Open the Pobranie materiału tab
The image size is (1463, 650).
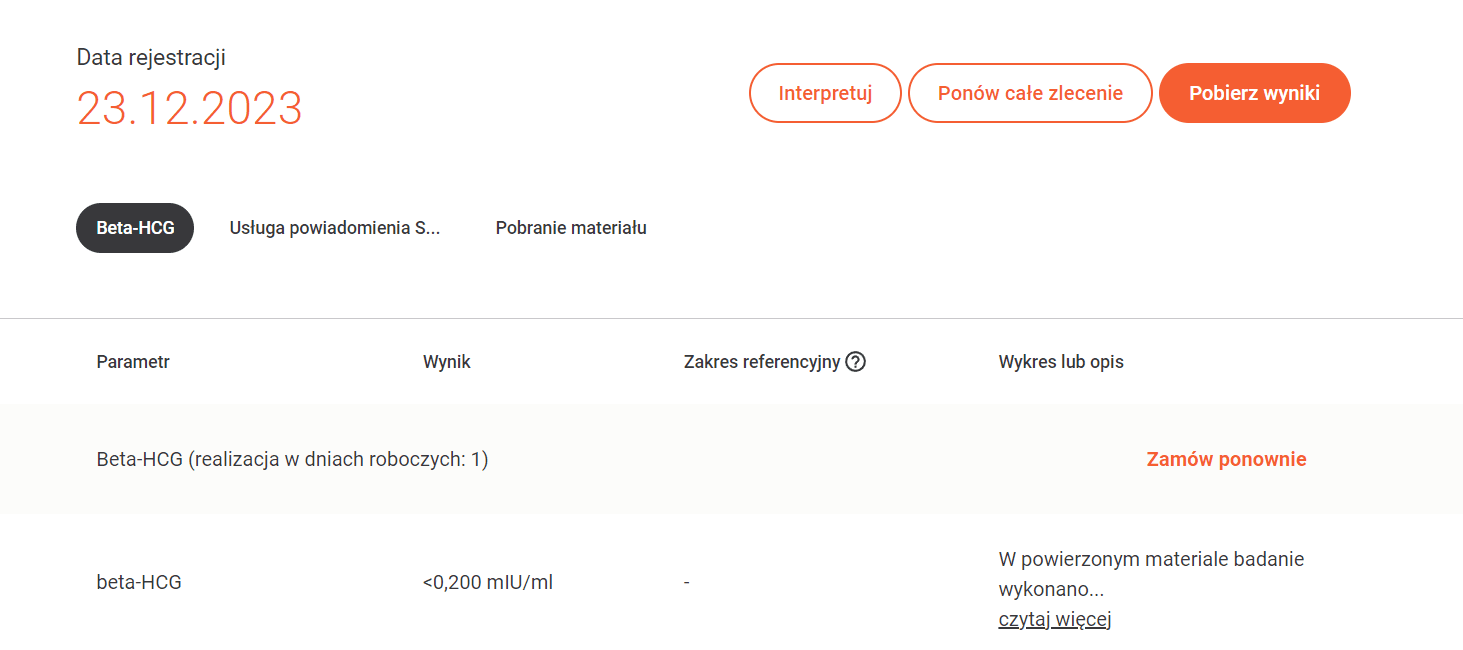tap(571, 228)
